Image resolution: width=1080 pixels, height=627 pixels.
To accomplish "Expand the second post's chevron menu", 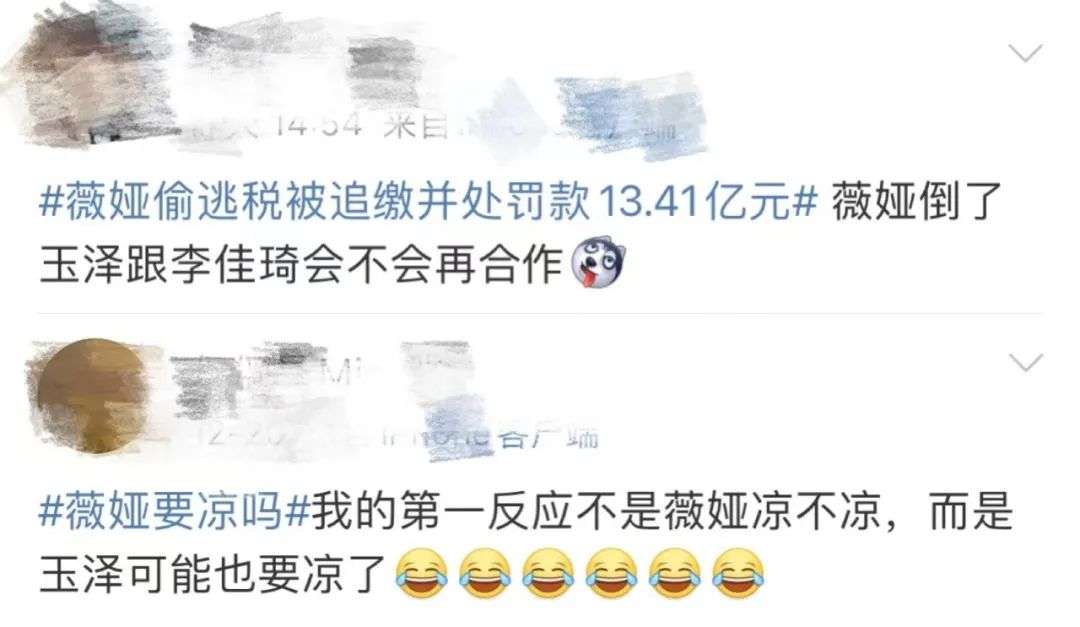I will click(x=1025, y=362).
